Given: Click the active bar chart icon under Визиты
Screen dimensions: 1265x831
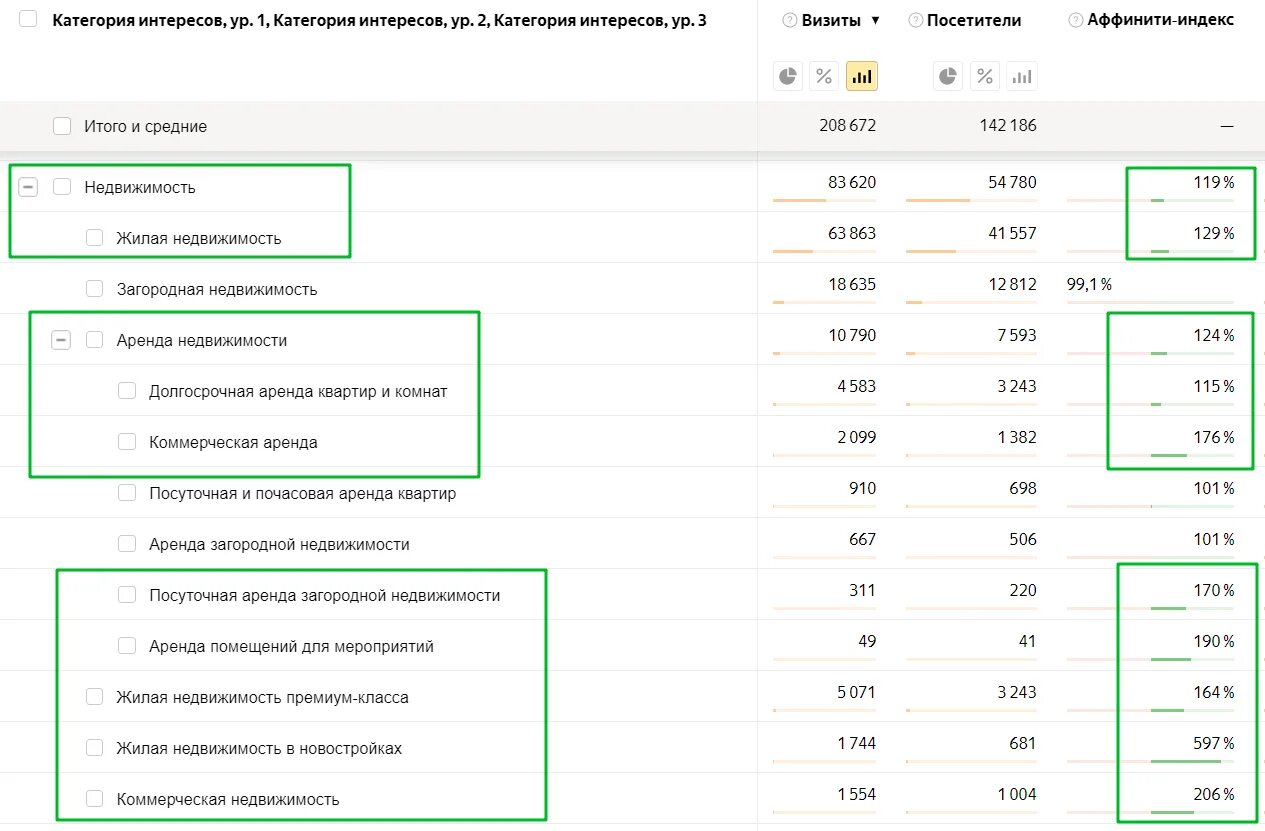Looking at the screenshot, I should [861, 75].
